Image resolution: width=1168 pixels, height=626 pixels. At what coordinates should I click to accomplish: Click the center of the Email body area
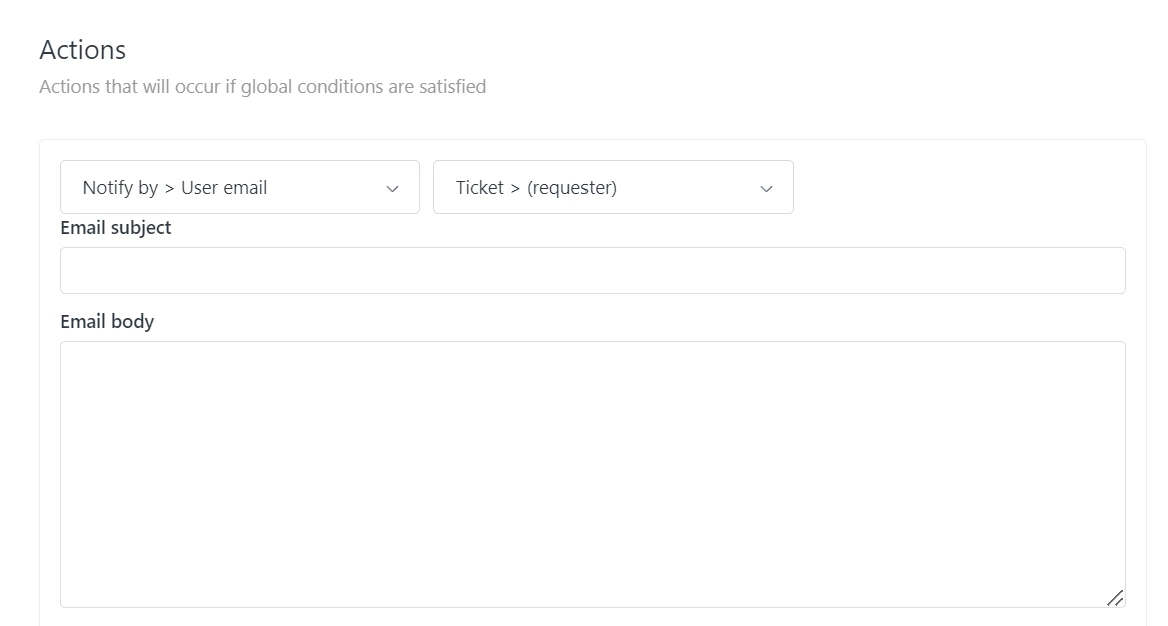click(x=592, y=474)
